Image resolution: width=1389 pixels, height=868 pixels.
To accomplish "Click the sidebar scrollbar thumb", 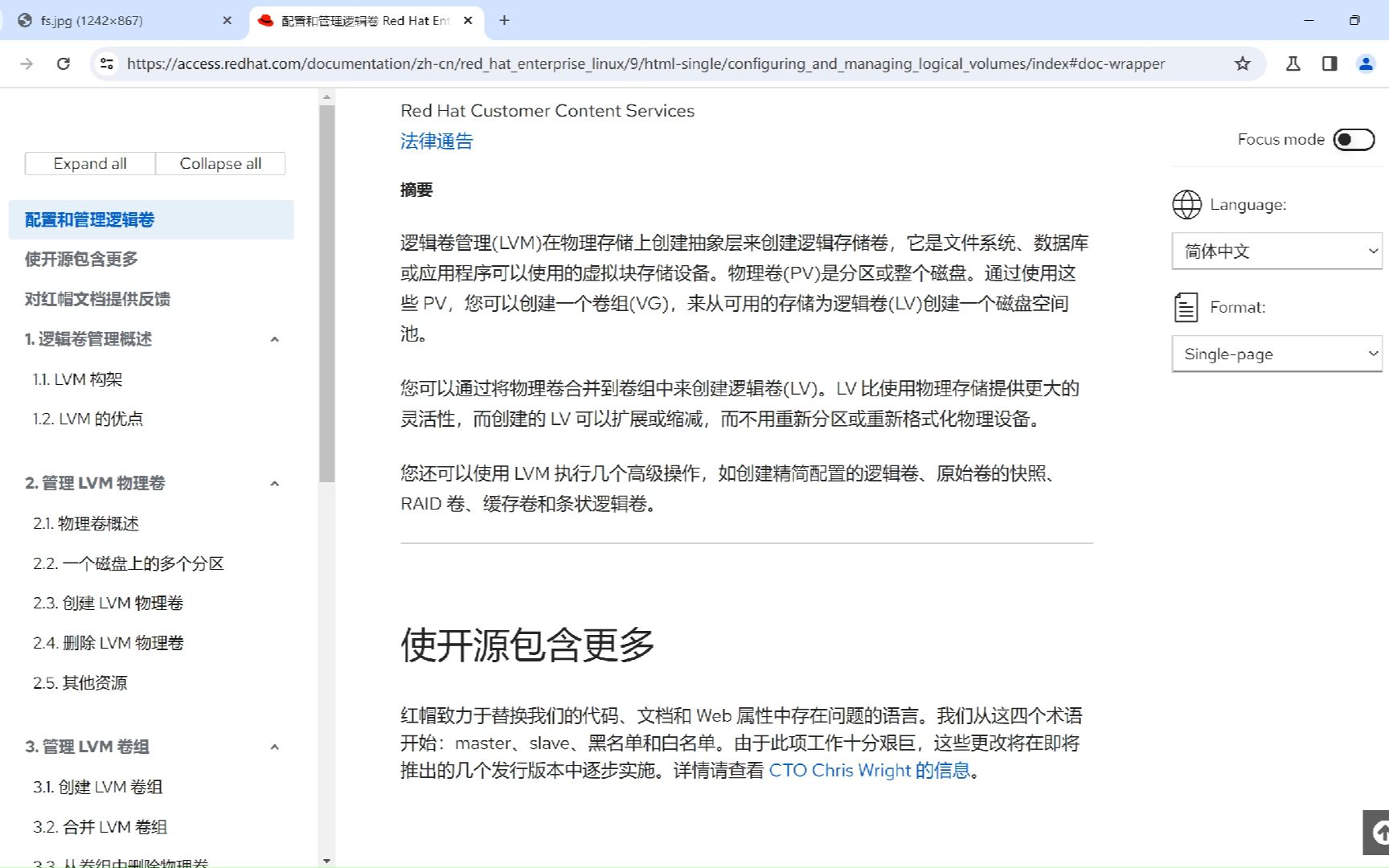I will tap(326, 293).
